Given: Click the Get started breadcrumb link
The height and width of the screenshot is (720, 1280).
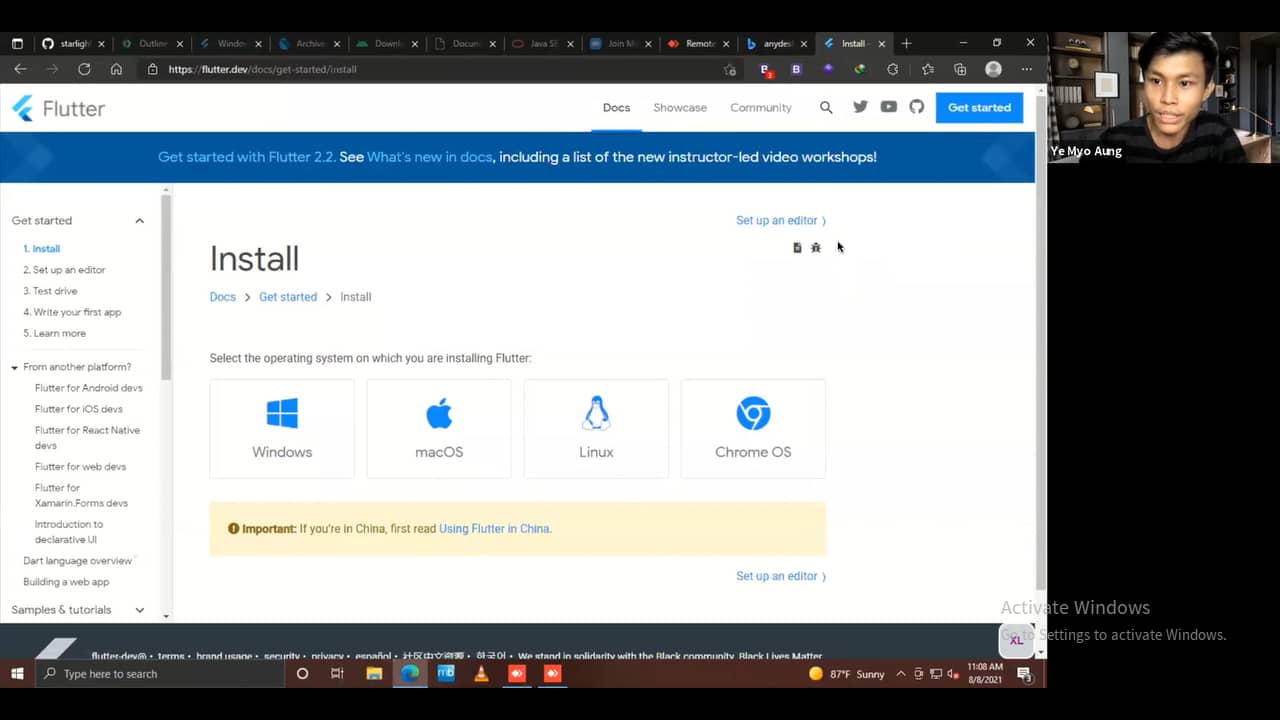Looking at the screenshot, I should point(288,297).
